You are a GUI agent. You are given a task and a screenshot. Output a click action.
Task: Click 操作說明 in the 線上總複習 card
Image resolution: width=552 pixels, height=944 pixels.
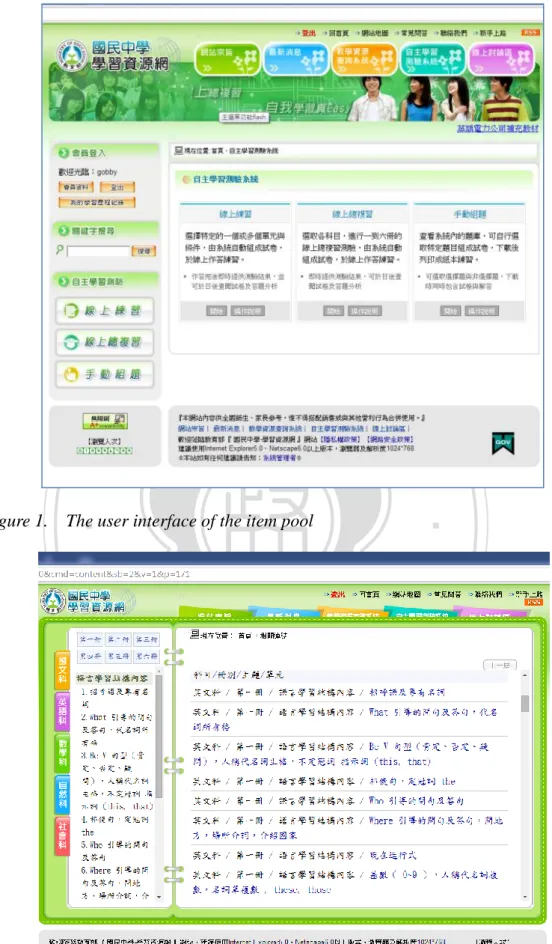(x=365, y=311)
